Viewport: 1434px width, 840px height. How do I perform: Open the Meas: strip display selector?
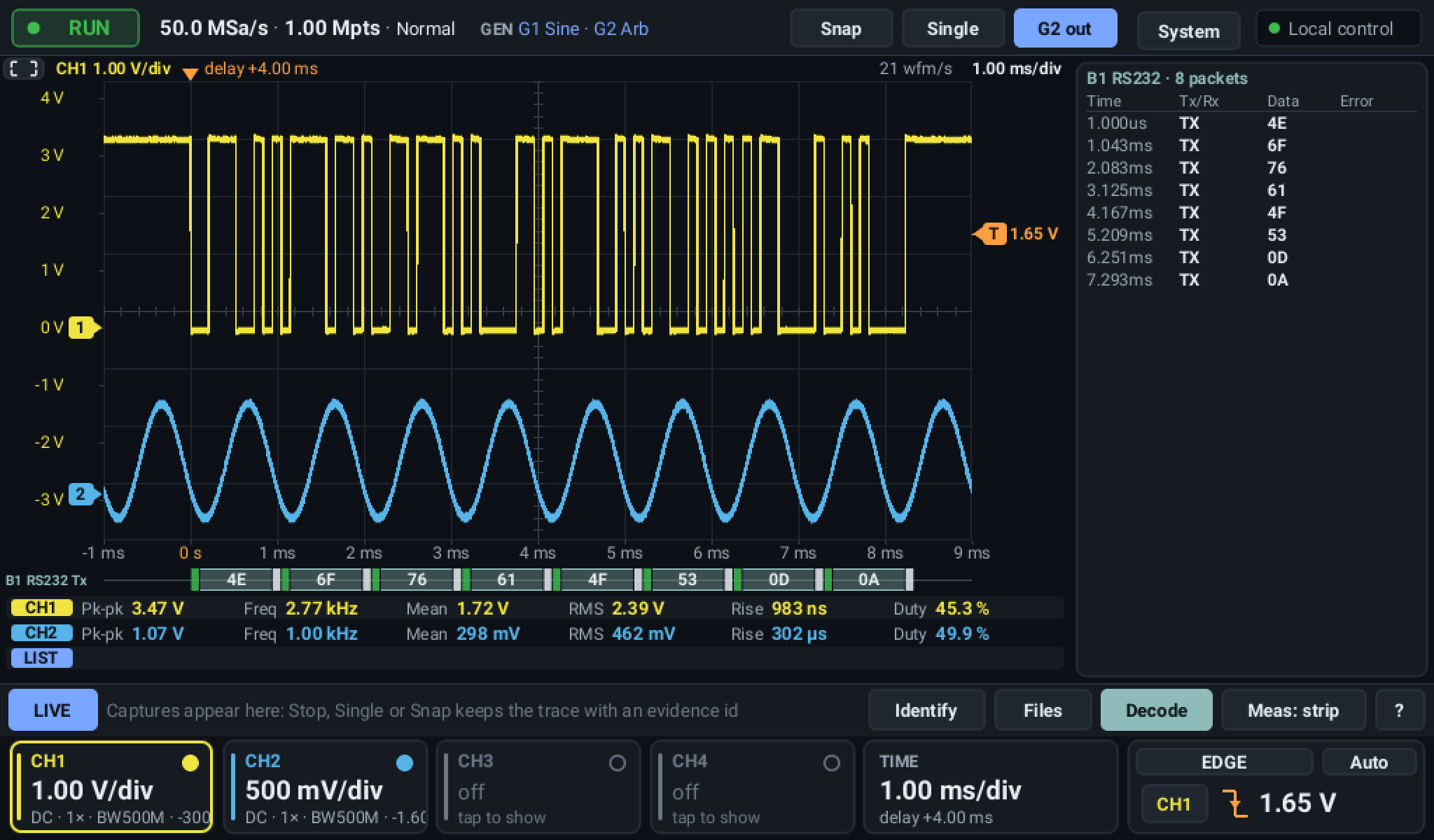(x=1293, y=710)
